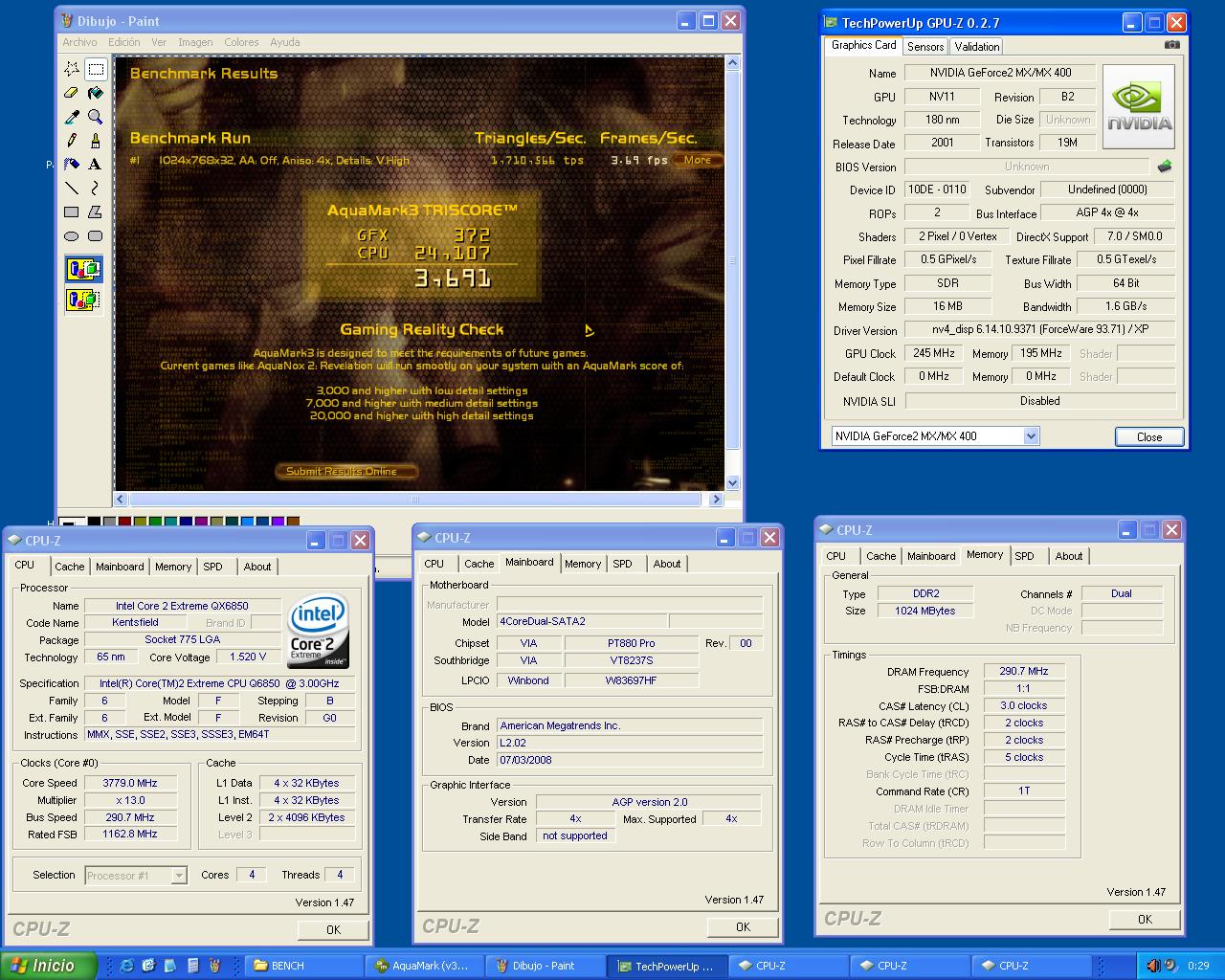
Task: Click Paint vertical scrollbar up arrow
Action: tap(732, 63)
